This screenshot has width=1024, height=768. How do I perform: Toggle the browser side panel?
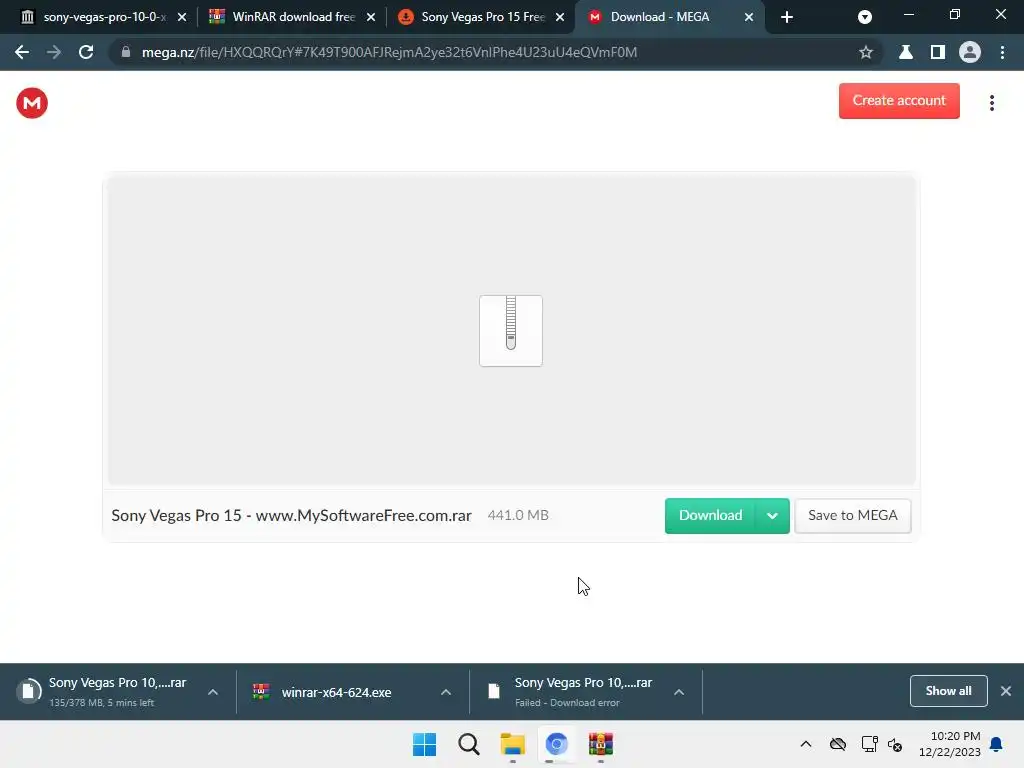point(938,52)
